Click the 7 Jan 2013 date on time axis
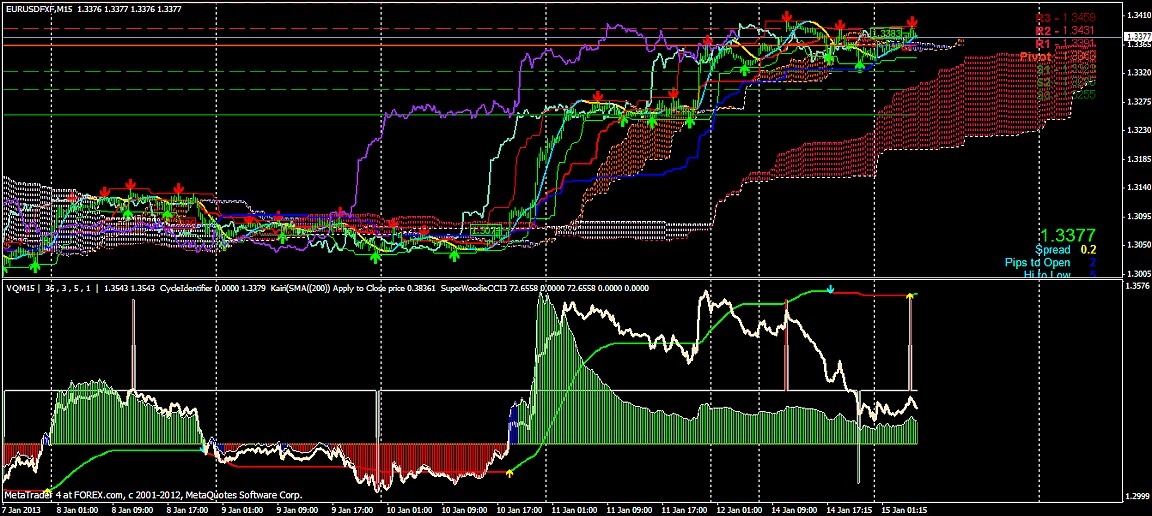 [x=25, y=509]
